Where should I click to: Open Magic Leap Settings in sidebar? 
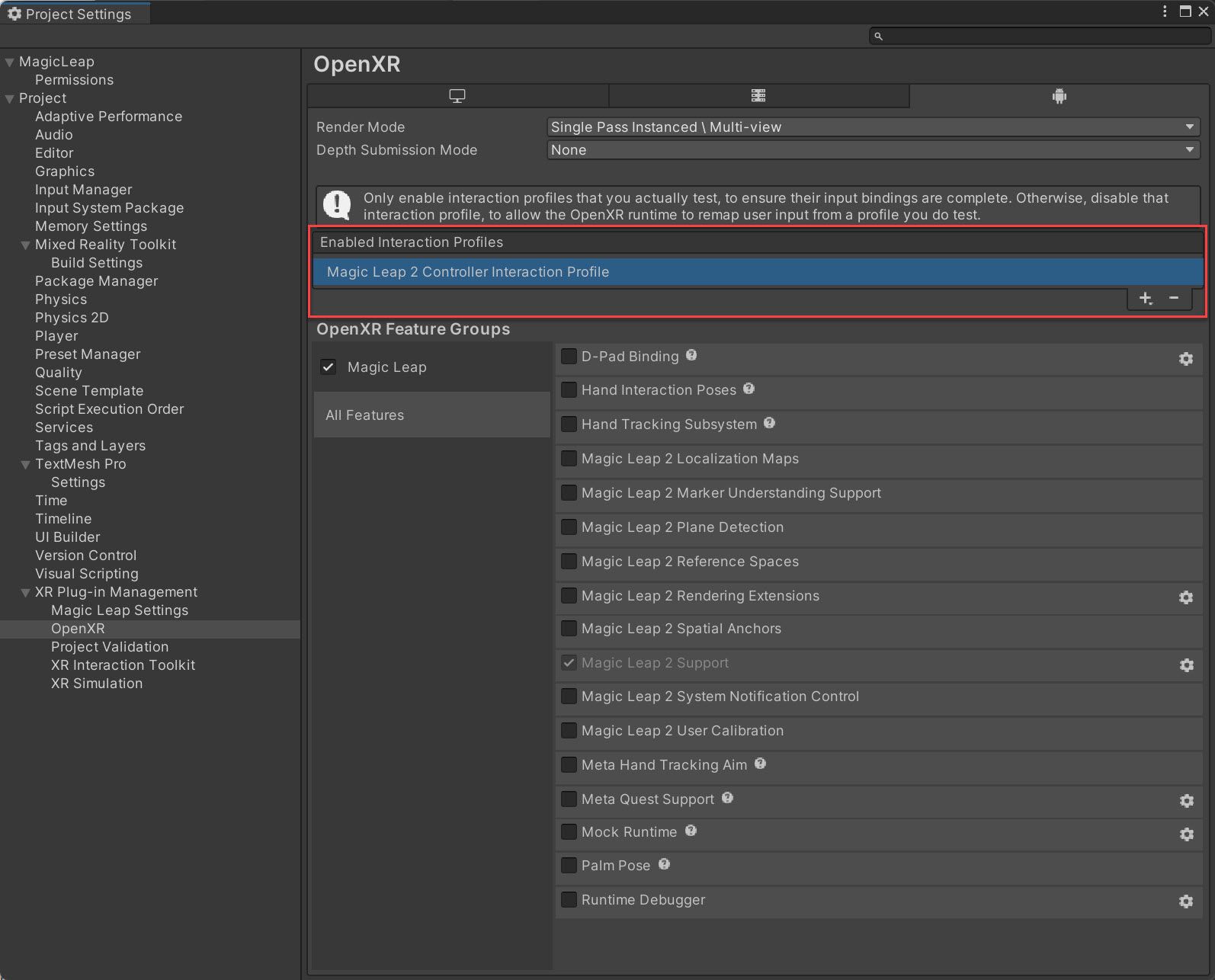119,610
